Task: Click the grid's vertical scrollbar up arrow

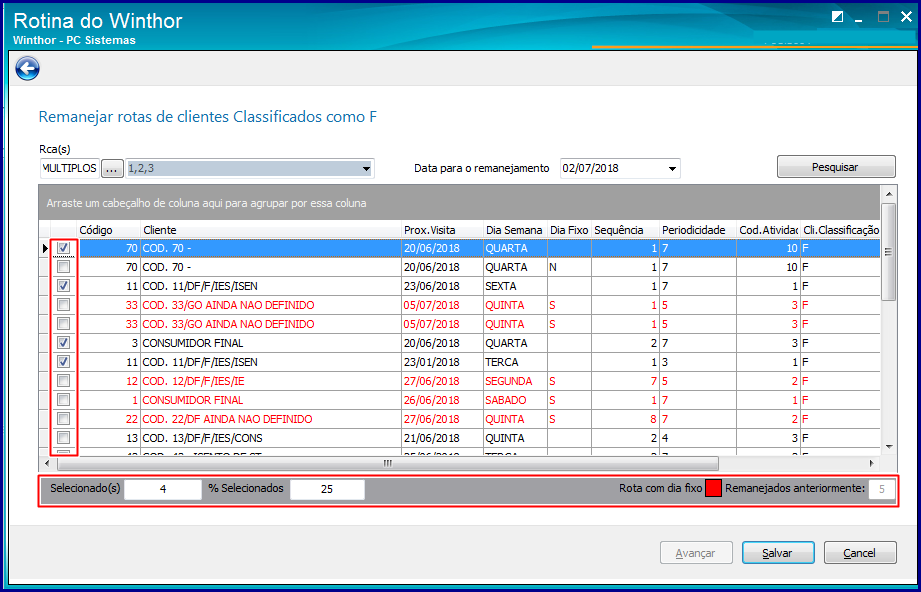Action: click(x=889, y=194)
